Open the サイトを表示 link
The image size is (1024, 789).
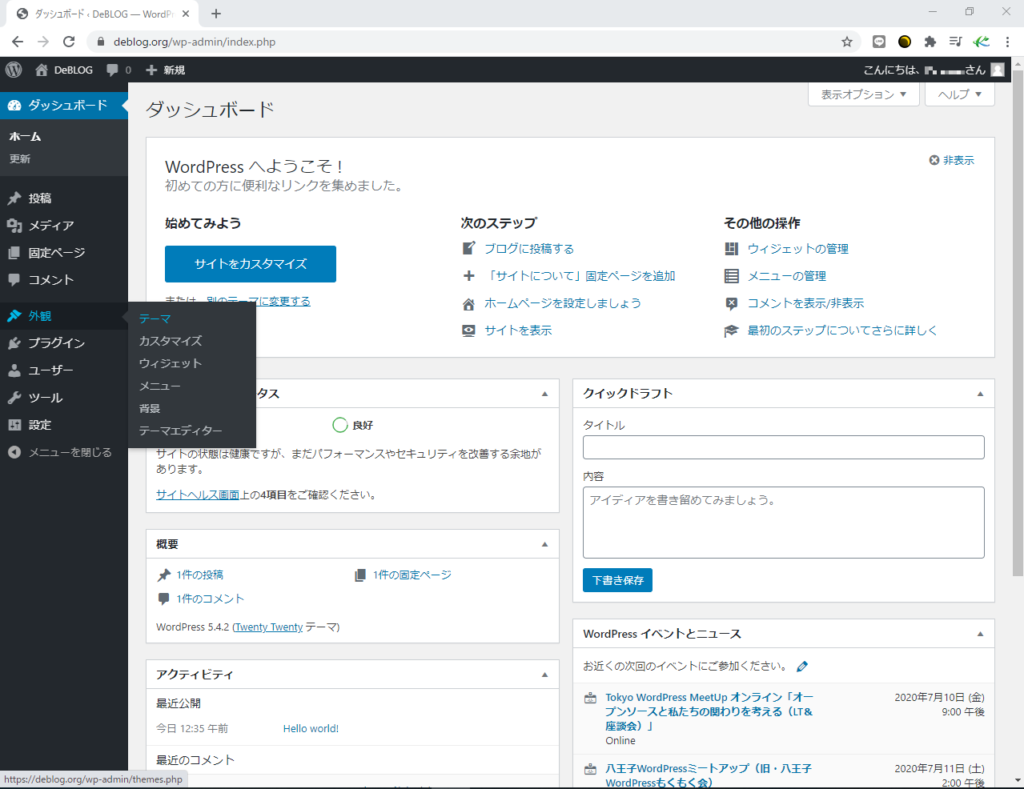(x=518, y=330)
